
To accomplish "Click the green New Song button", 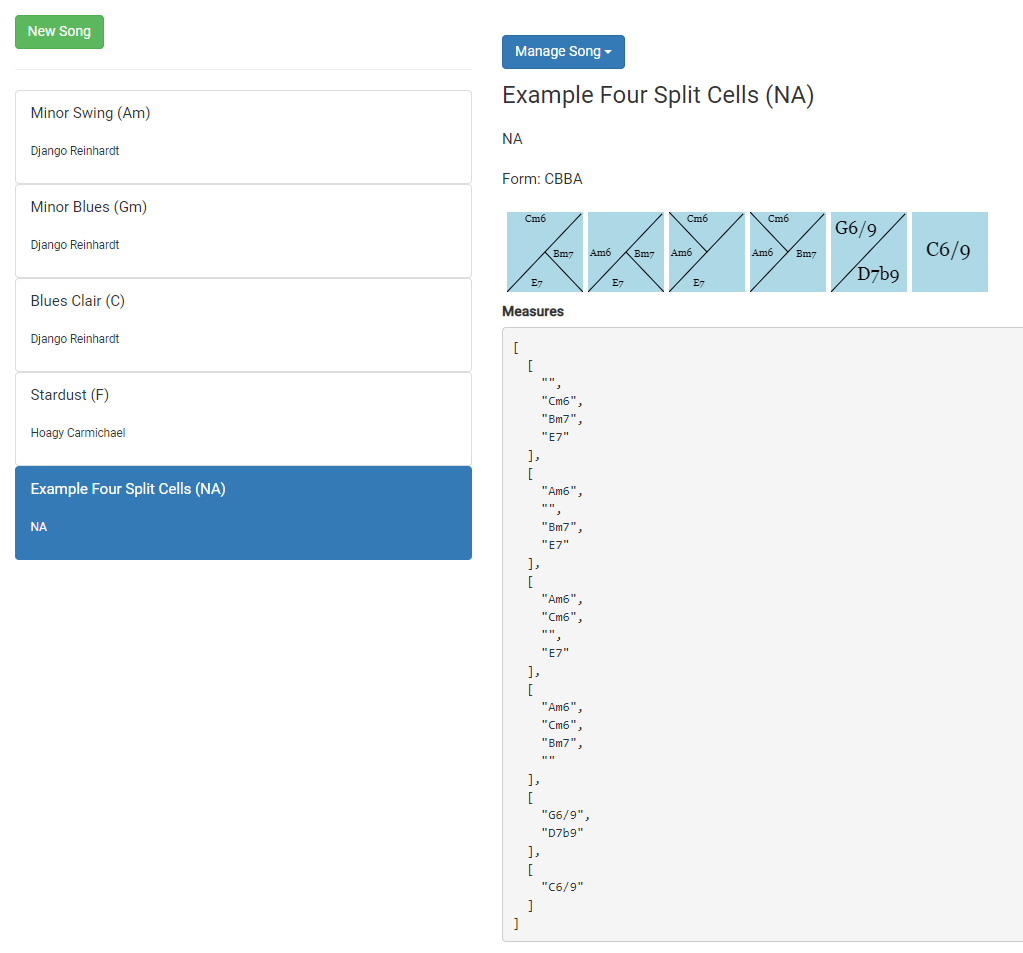I will point(59,32).
